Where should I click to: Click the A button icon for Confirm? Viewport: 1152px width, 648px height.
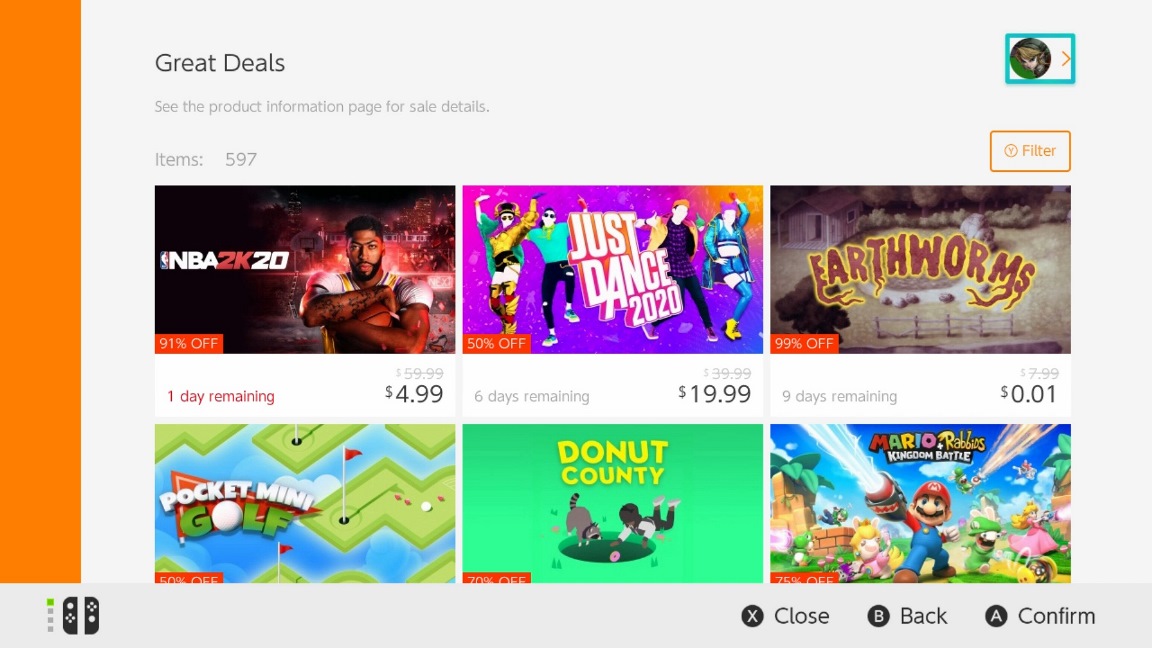tap(996, 616)
